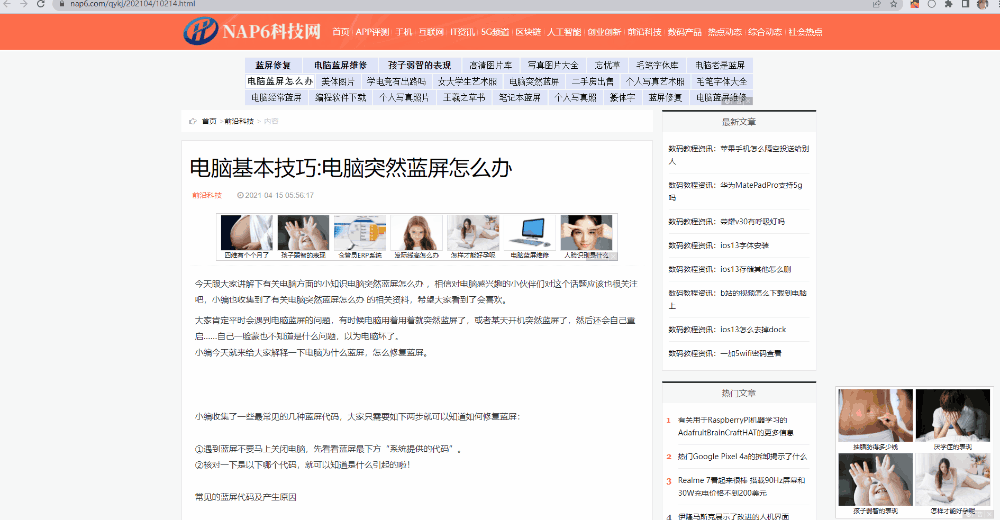Click the 毛笔字体大全 keyword link
This screenshot has height=520, width=1000.
(722, 81)
